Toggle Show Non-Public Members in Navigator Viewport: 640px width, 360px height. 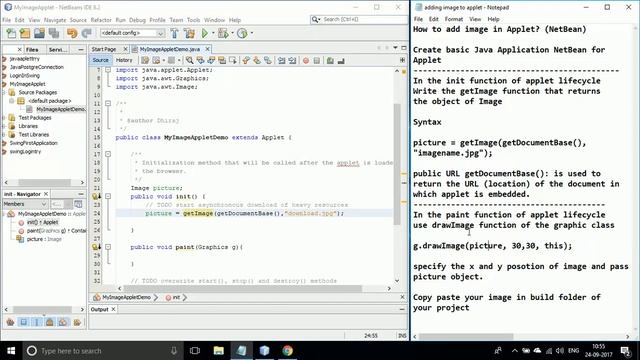pos(50,322)
